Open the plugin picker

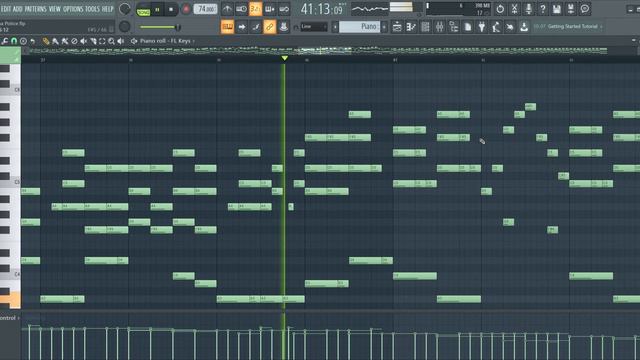(482, 27)
